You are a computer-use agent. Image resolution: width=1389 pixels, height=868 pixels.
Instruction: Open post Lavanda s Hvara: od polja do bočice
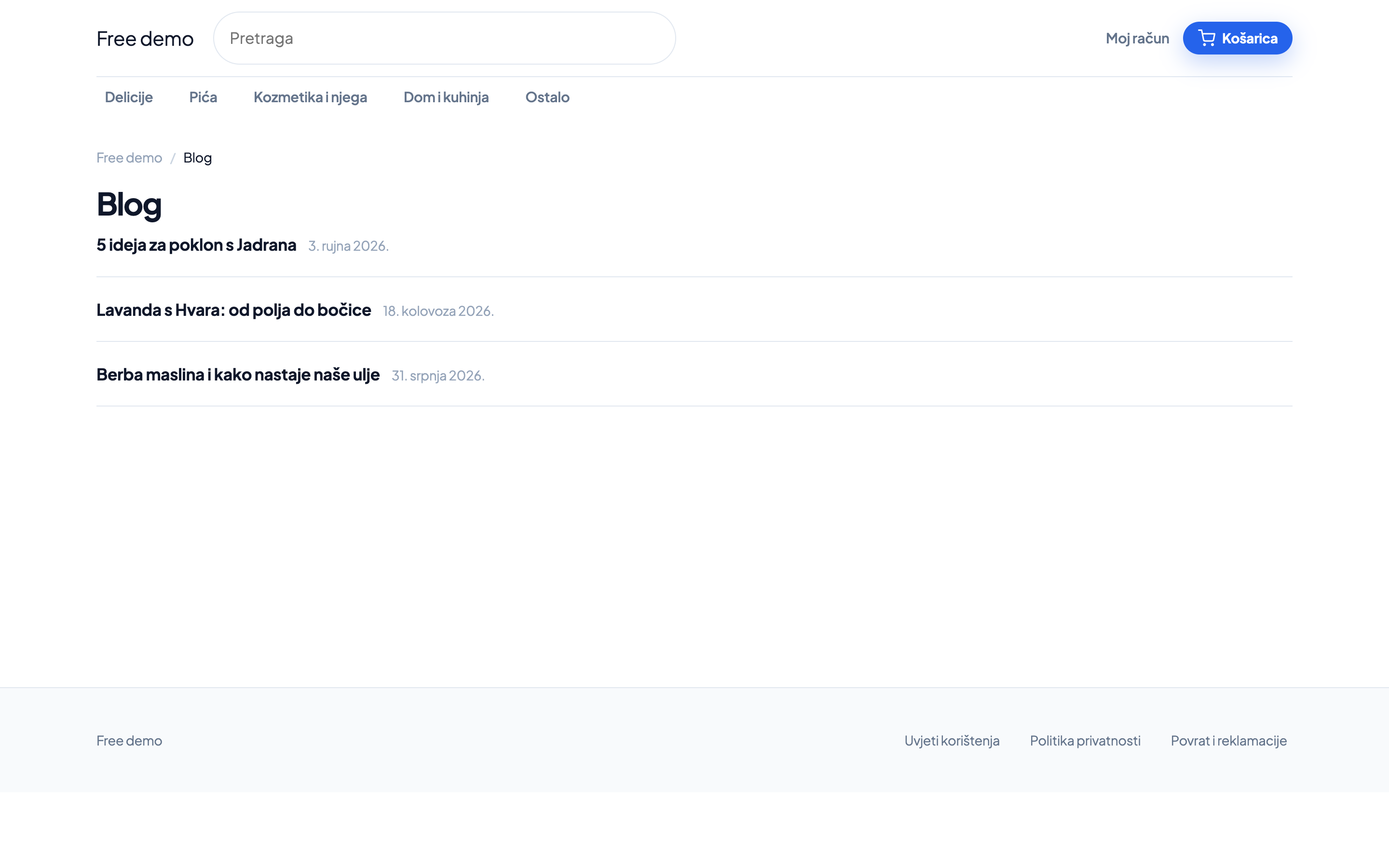[x=233, y=310]
